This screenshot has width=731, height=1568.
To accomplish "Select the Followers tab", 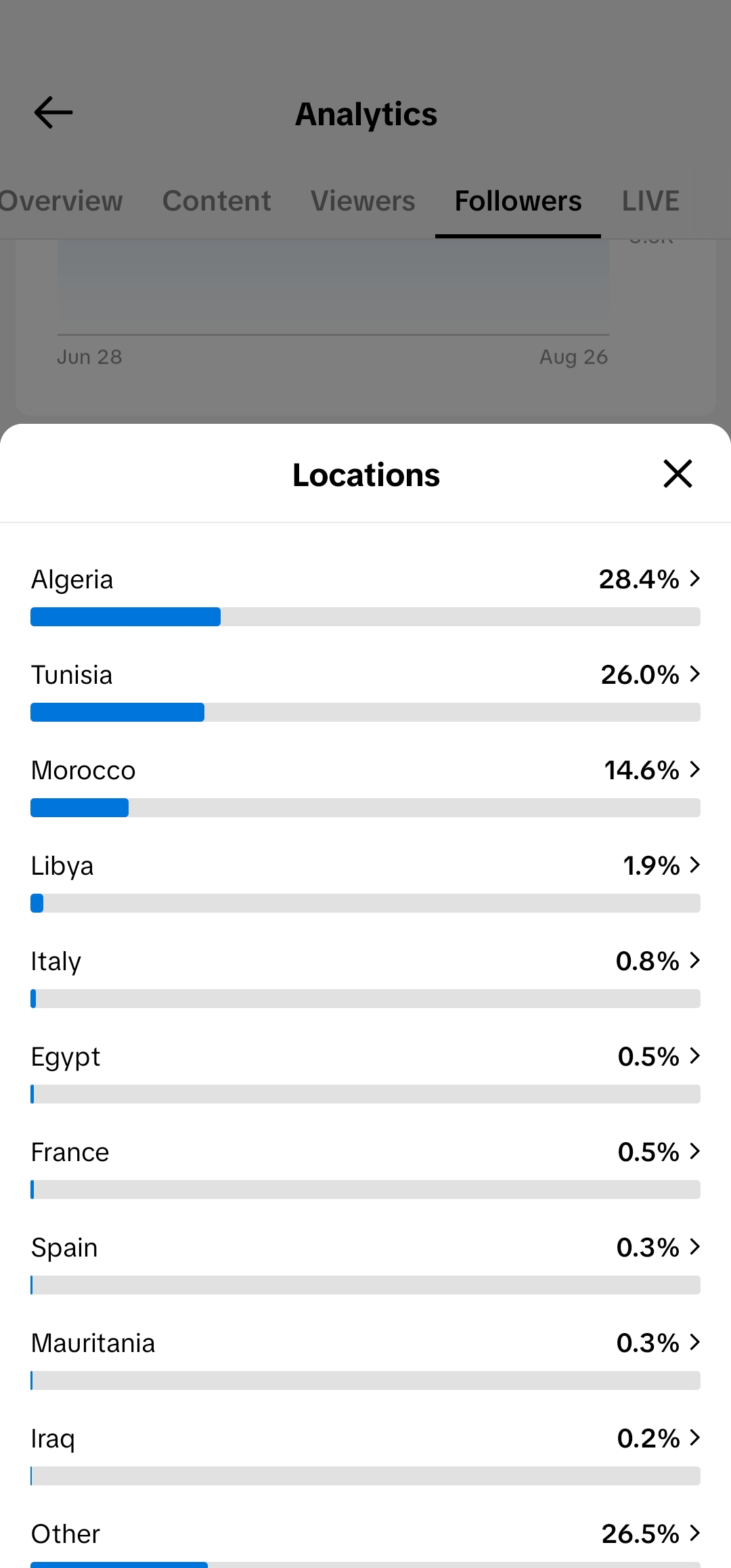I will pyautogui.click(x=518, y=201).
